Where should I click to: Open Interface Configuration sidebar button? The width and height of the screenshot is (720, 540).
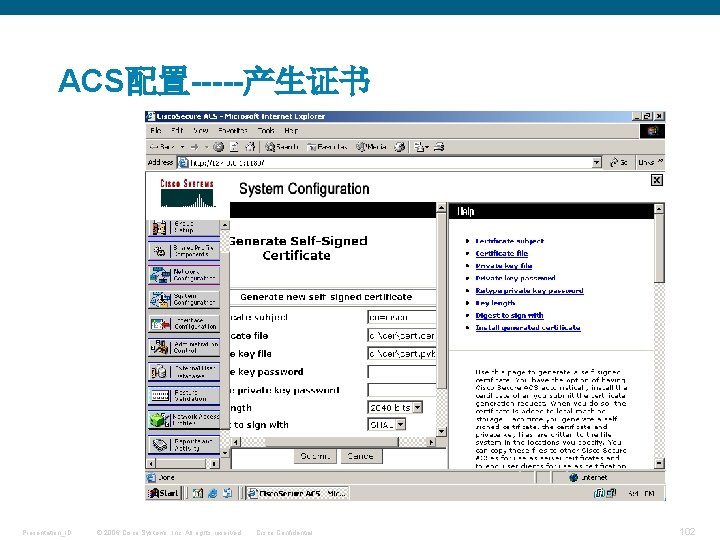click(x=184, y=324)
